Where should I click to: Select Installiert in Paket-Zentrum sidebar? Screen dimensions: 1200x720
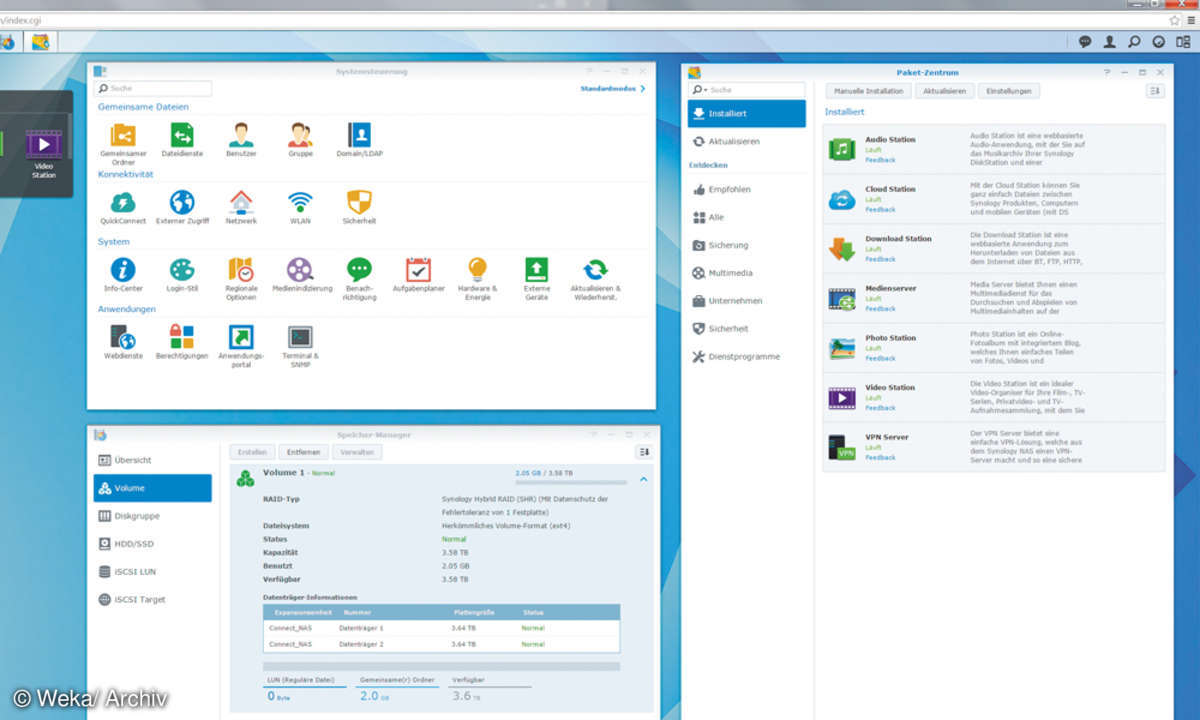tap(747, 113)
